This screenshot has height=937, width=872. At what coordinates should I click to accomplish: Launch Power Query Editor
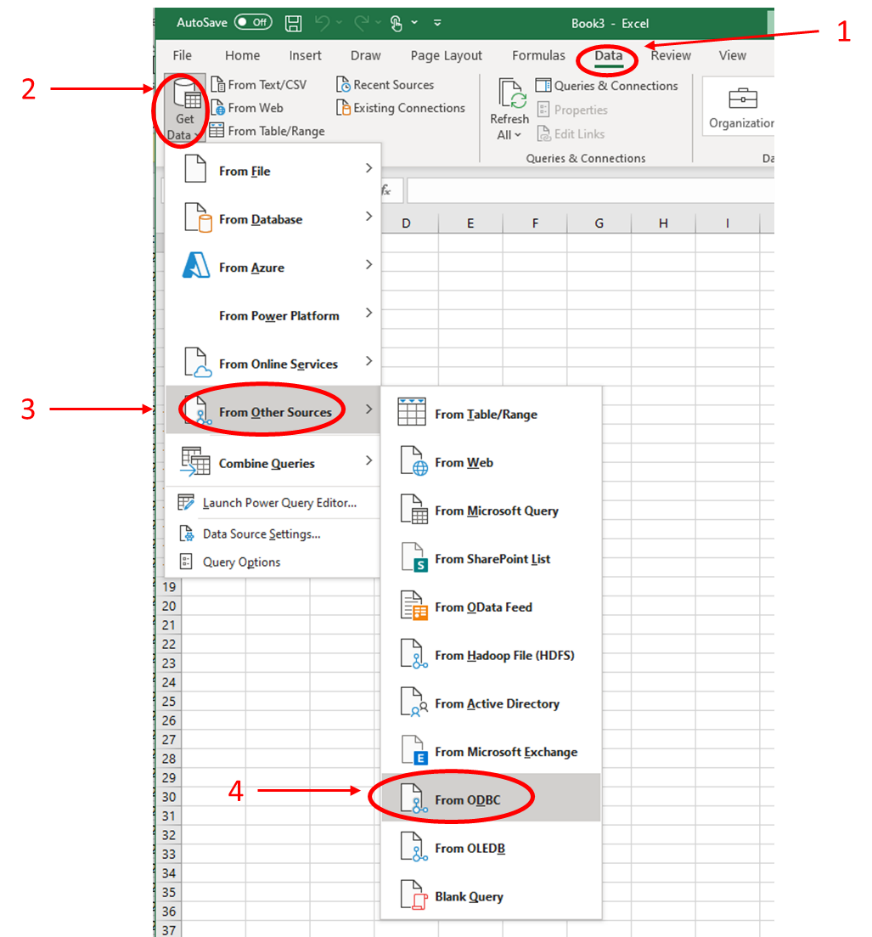pos(278,503)
